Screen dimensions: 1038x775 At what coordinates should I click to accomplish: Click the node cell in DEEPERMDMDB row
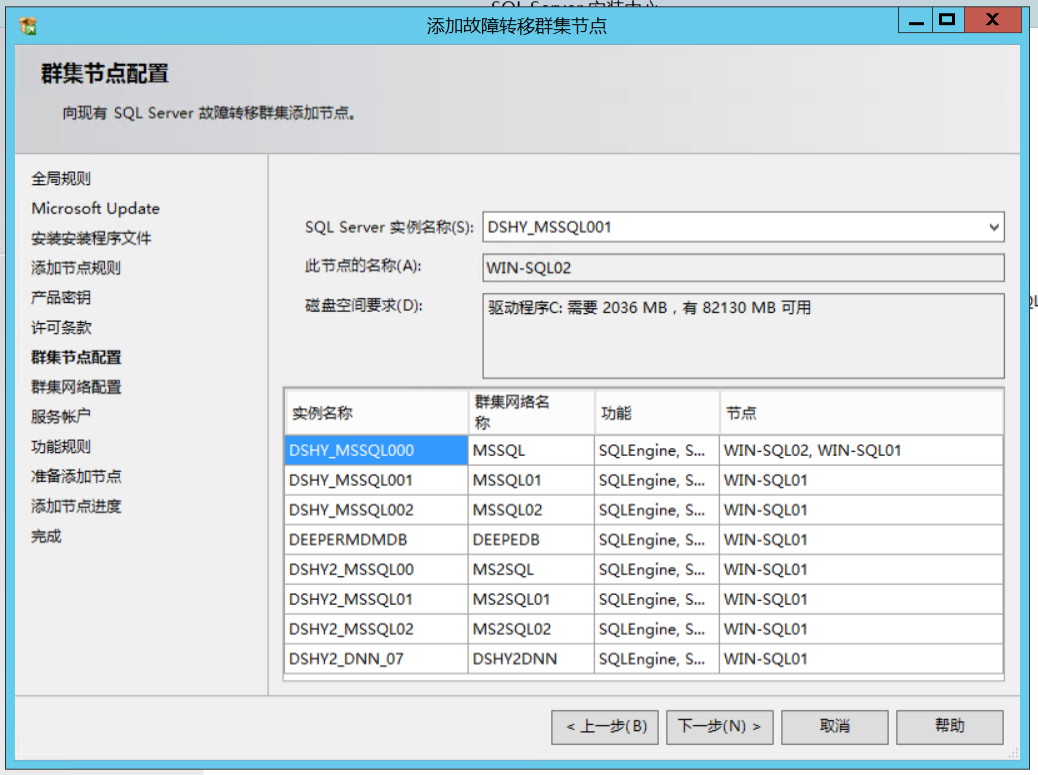pyautogui.click(x=861, y=540)
